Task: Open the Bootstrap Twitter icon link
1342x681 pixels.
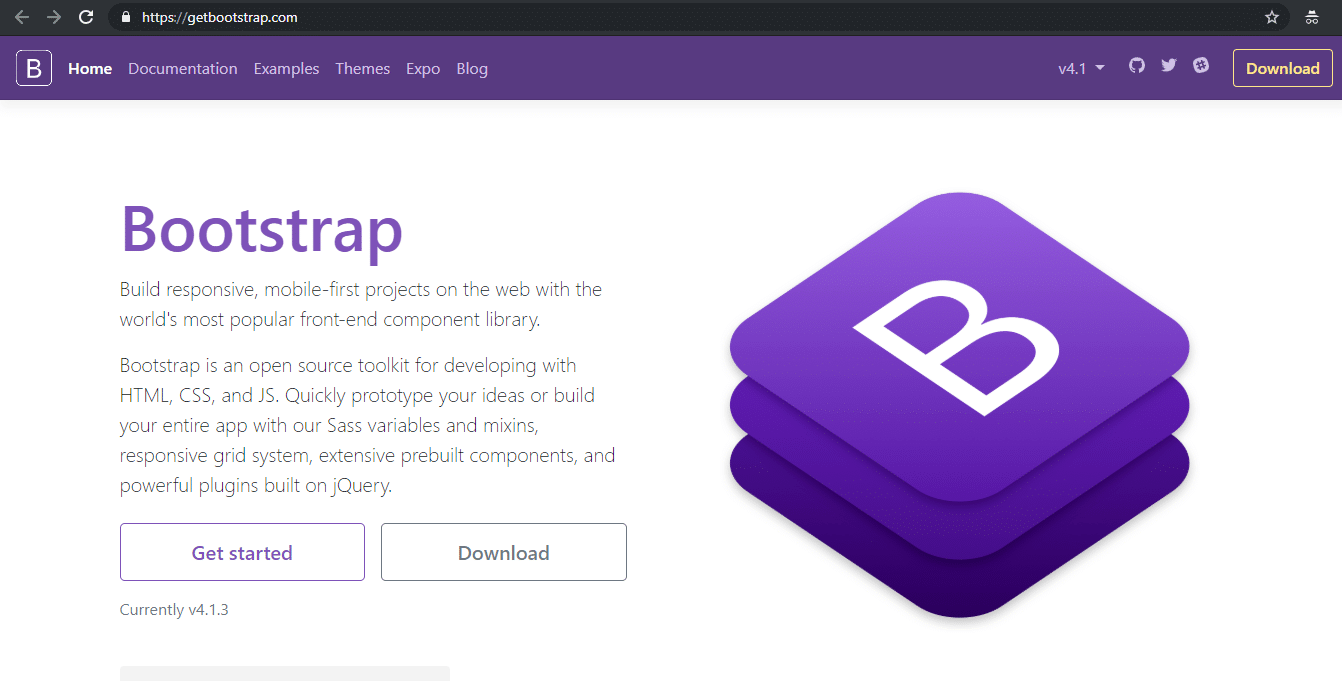Action: (x=1169, y=65)
